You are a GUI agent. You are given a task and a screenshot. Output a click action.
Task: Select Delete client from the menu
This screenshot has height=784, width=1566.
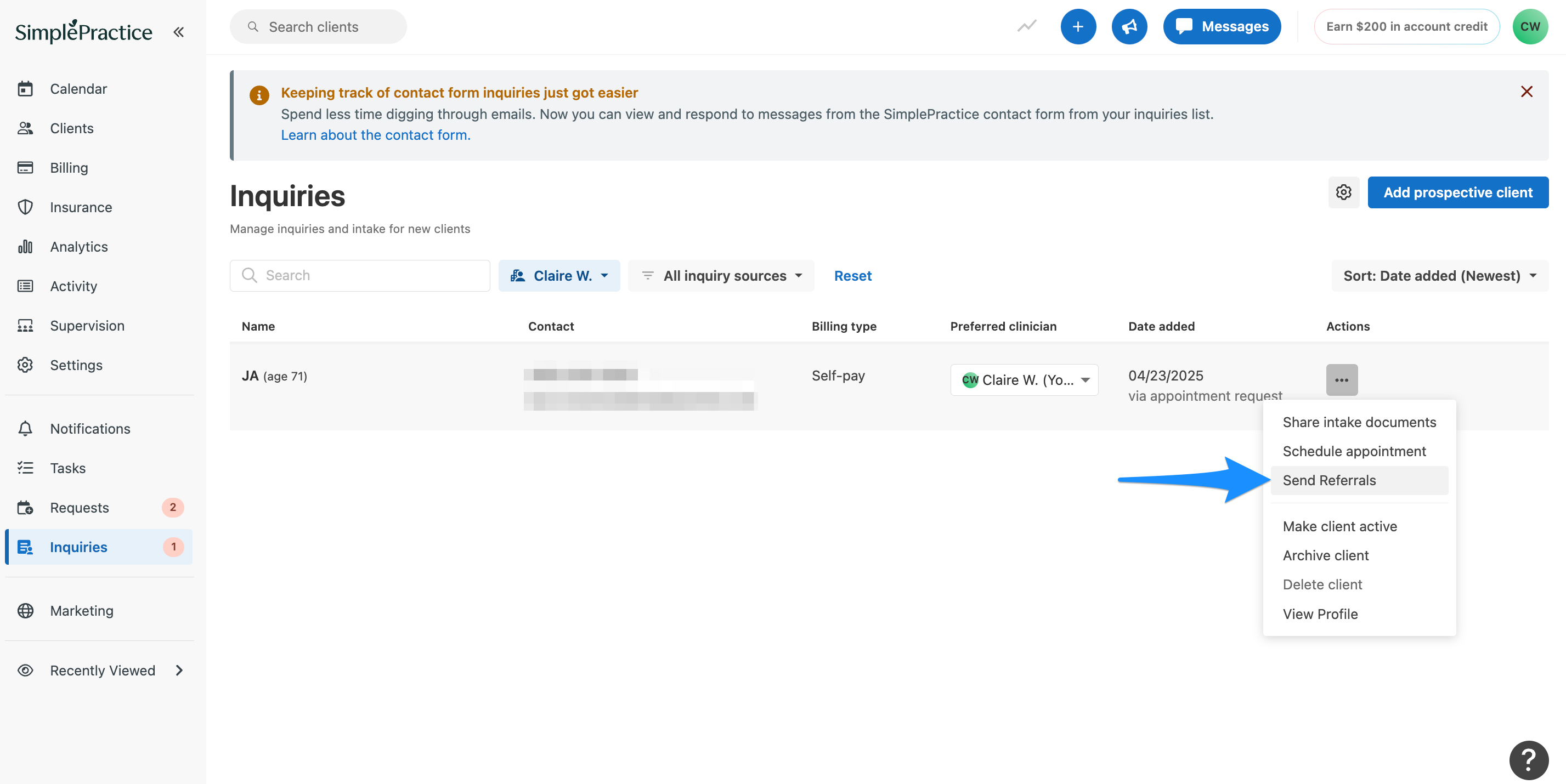click(1359, 584)
